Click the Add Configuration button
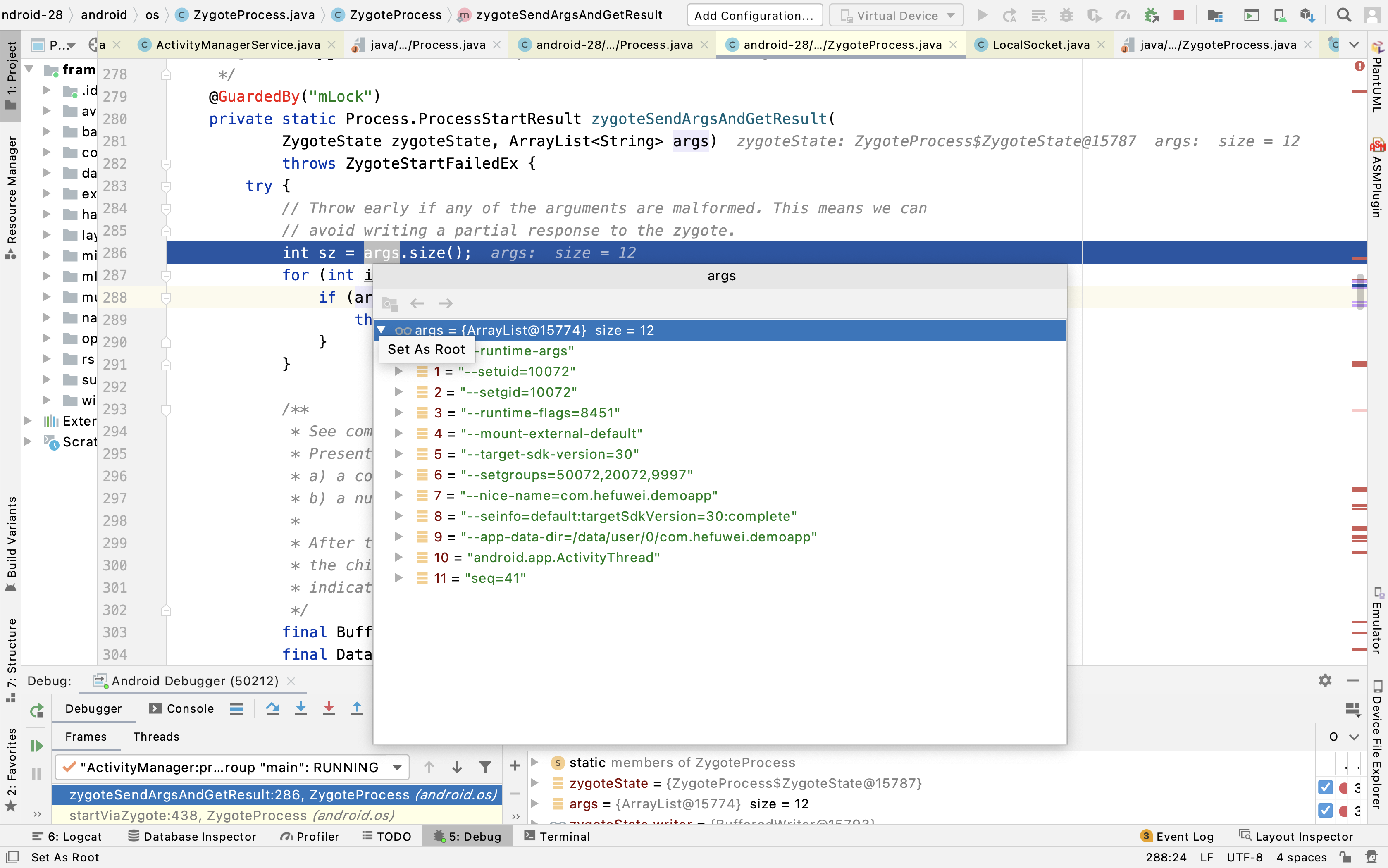 point(754,16)
